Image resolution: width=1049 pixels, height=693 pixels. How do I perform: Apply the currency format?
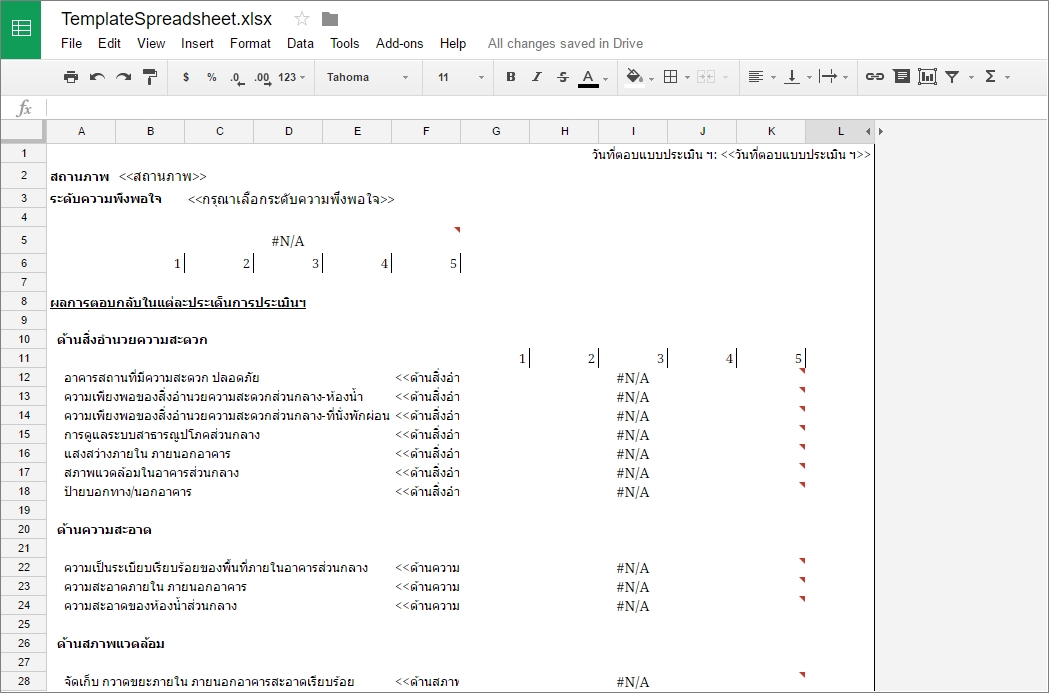[x=186, y=76]
